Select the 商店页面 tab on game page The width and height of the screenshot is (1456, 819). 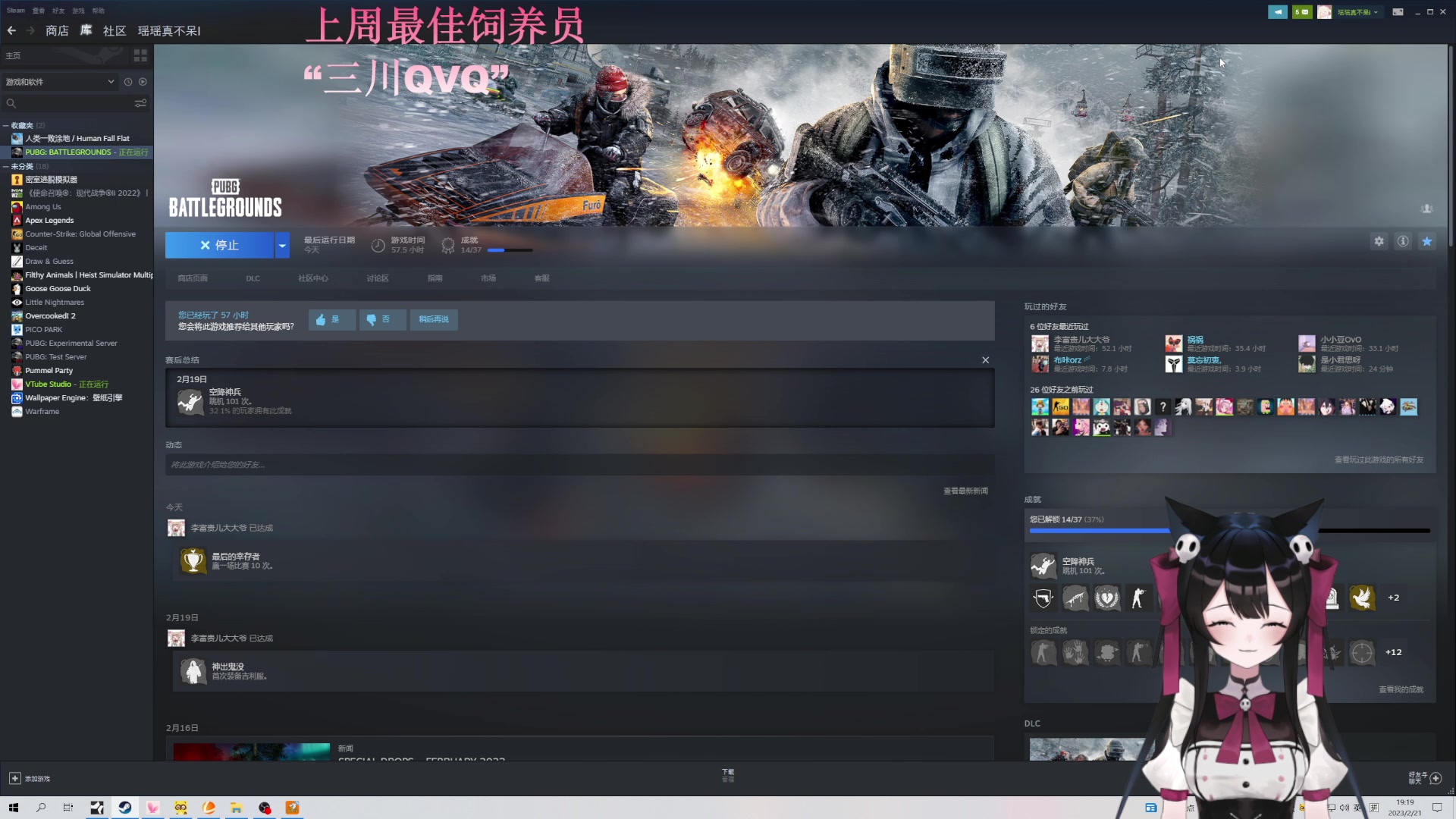coord(193,278)
